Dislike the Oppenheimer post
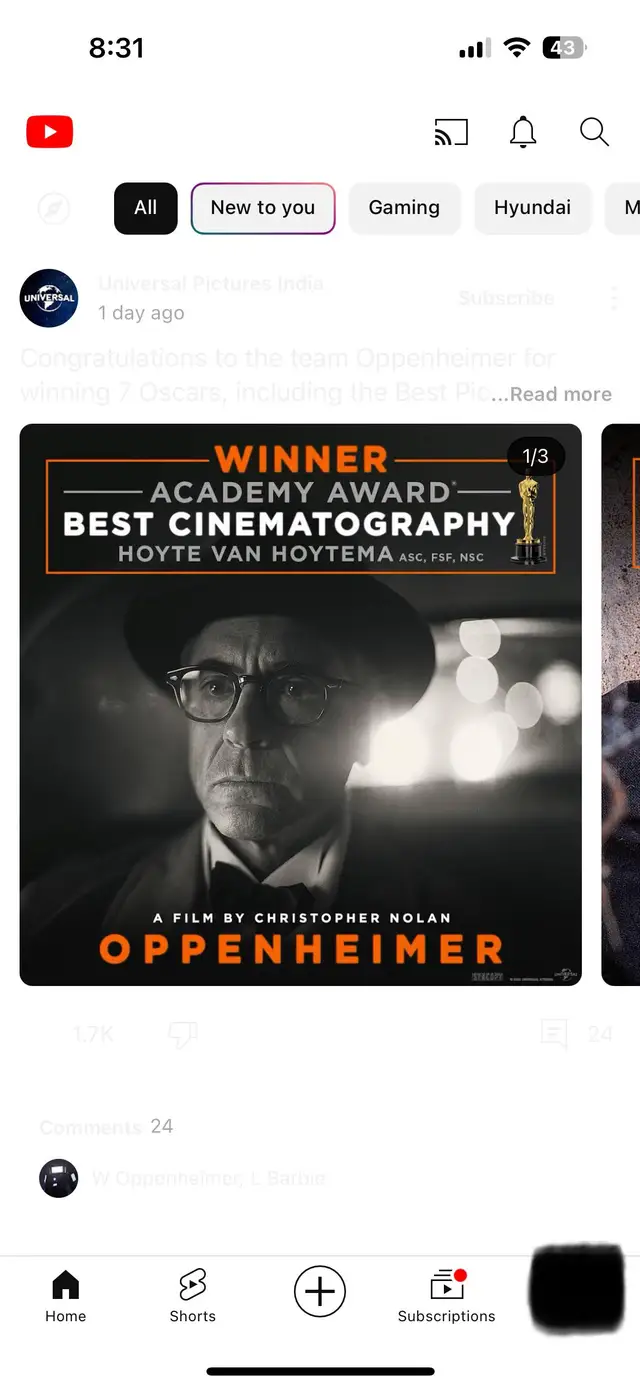 [x=182, y=1035]
